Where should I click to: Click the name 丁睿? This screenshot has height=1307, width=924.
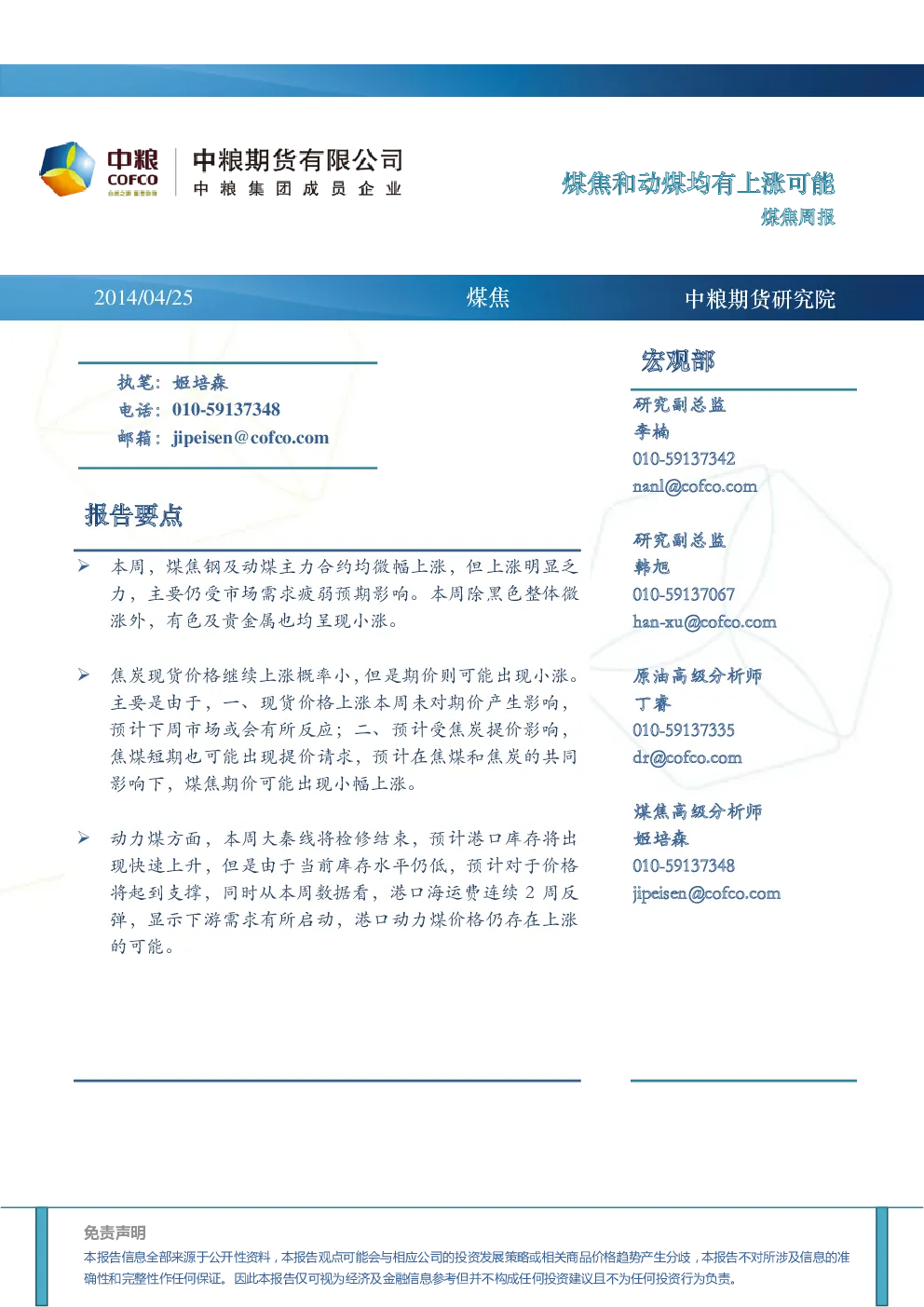652,703
